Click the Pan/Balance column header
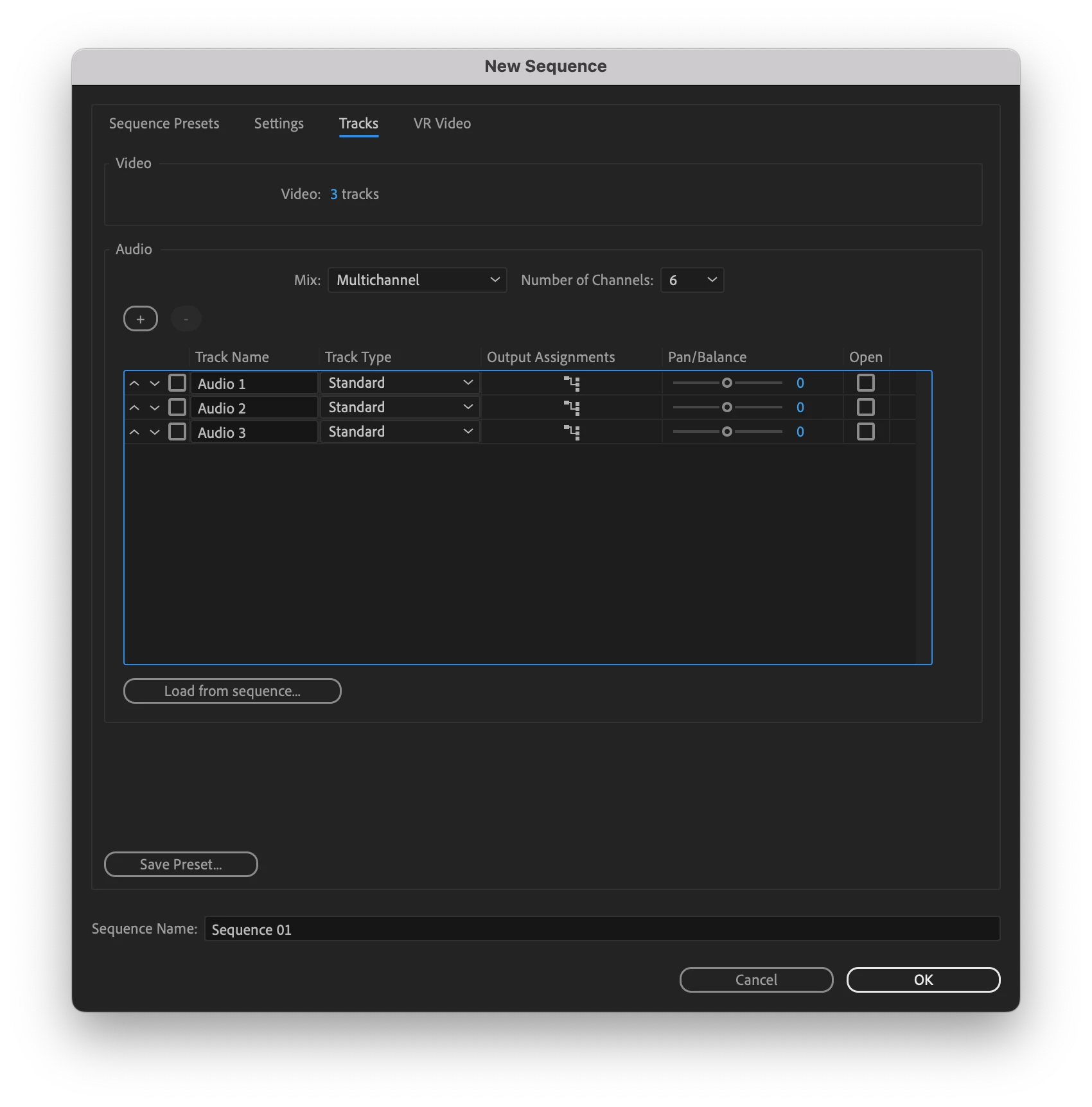Image resolution: width=1092 pixels, height=1107 pixels. pos(707,357)
